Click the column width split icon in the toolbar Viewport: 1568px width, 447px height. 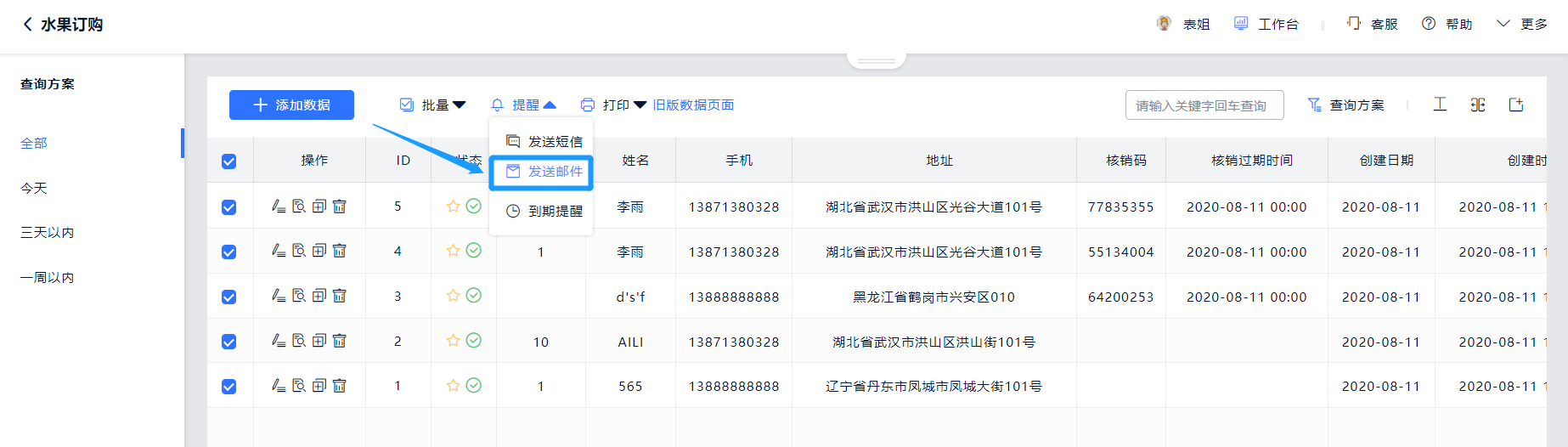[1478, 105]
